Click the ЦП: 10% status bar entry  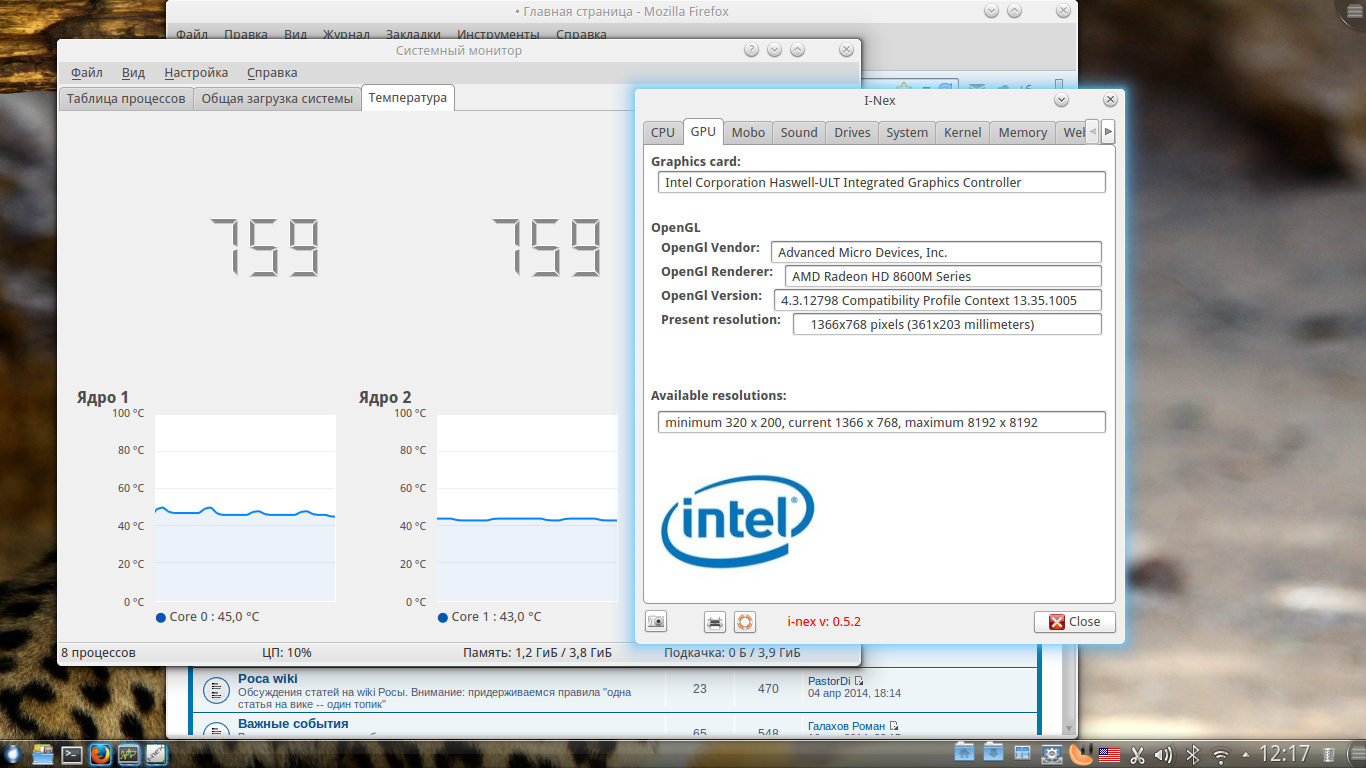tap(287, 653)
